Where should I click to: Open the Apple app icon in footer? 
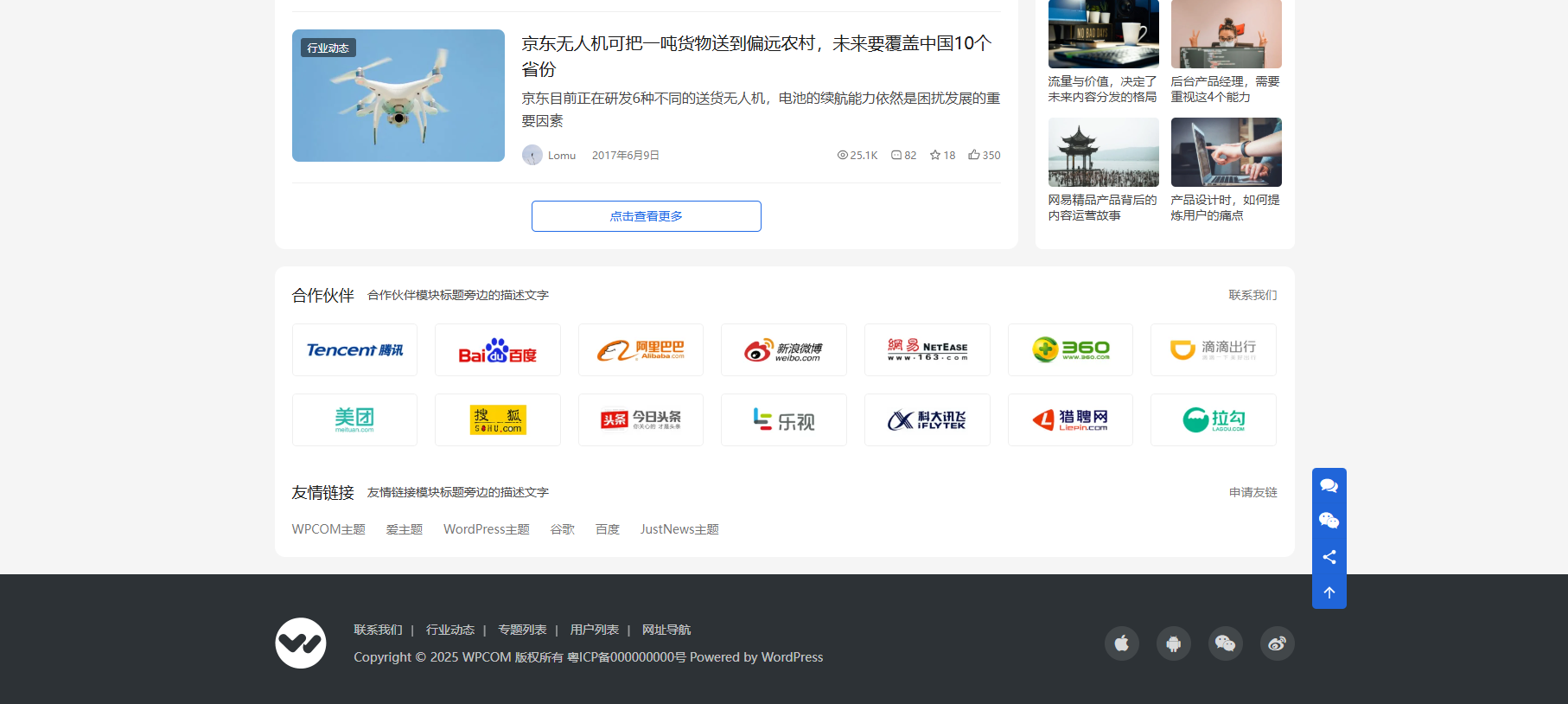tap(1122, 643)
